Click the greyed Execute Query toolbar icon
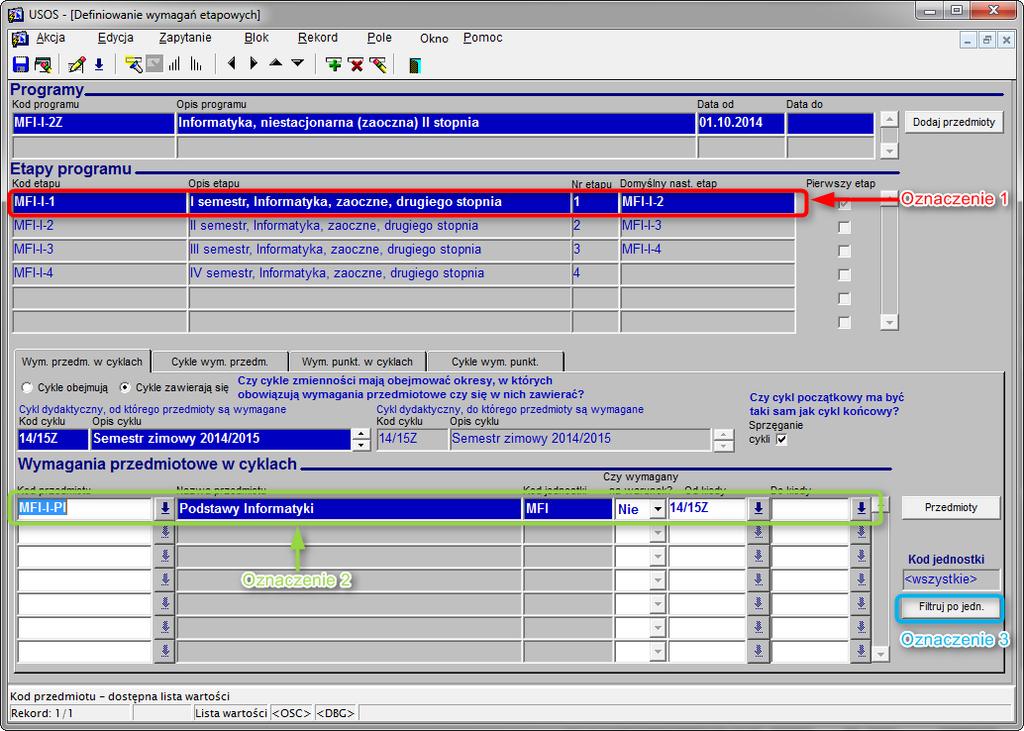The height and width of the screenshot is (731, 1024). click(x=154, y=64)
